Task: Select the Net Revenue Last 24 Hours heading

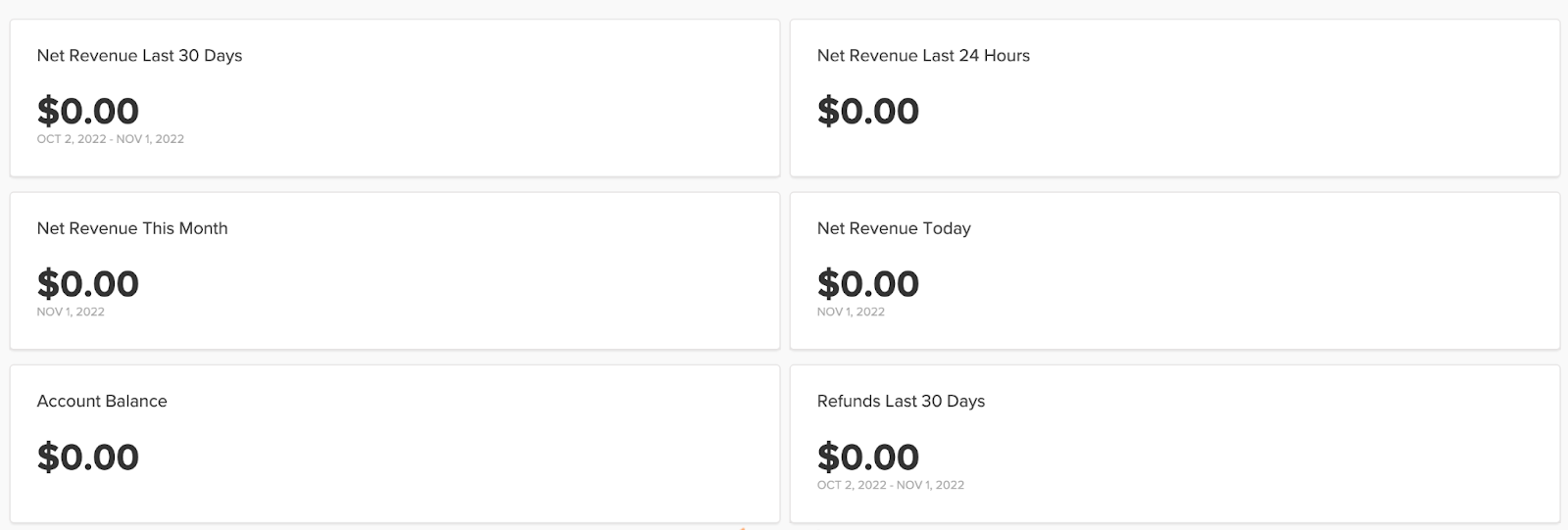Action: click(x=923, y=56)
